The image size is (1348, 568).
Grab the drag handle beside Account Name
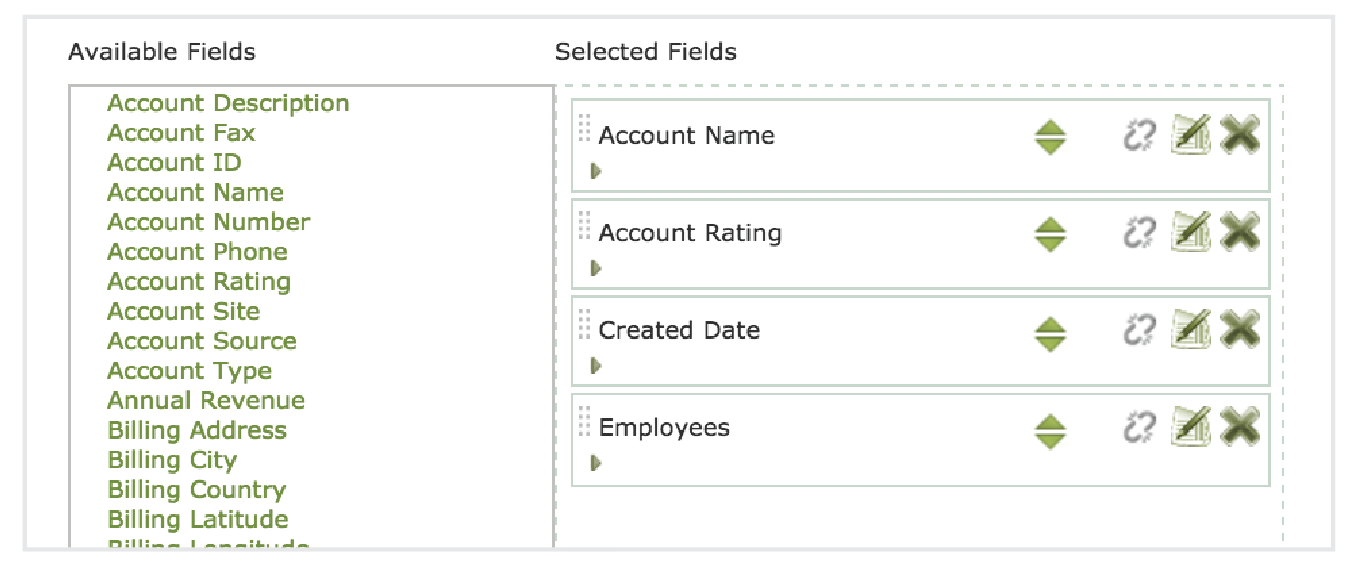(585, 129)
